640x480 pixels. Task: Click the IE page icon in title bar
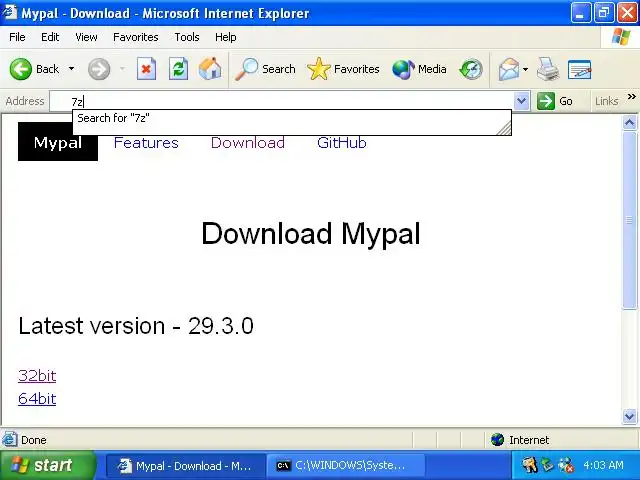tap(10, 12)
